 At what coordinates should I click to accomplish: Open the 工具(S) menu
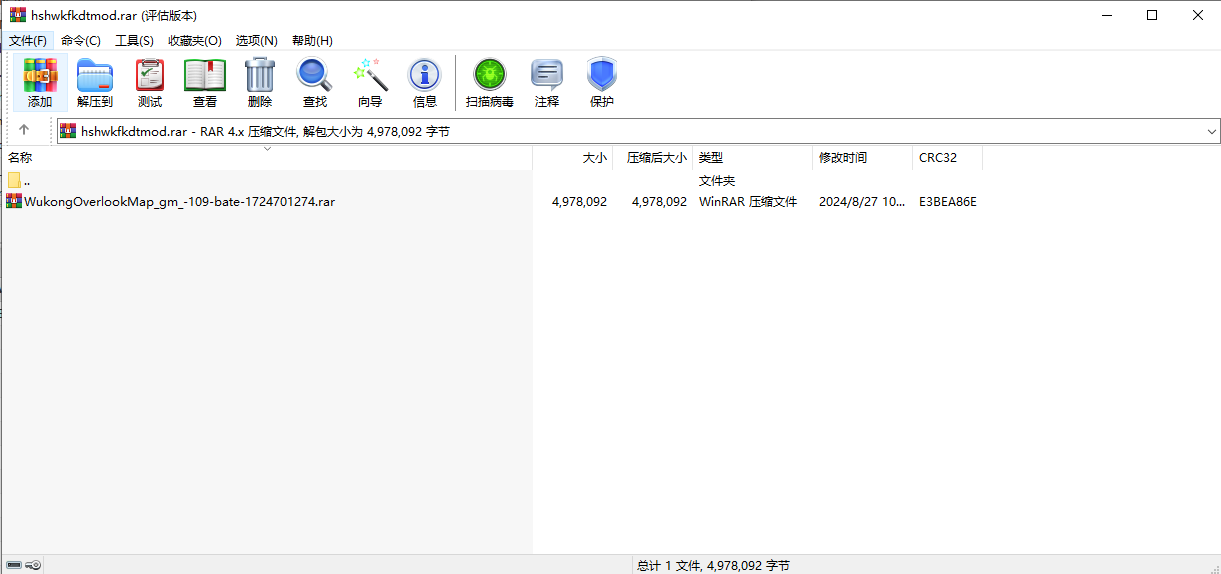click(x=134, y=40)
